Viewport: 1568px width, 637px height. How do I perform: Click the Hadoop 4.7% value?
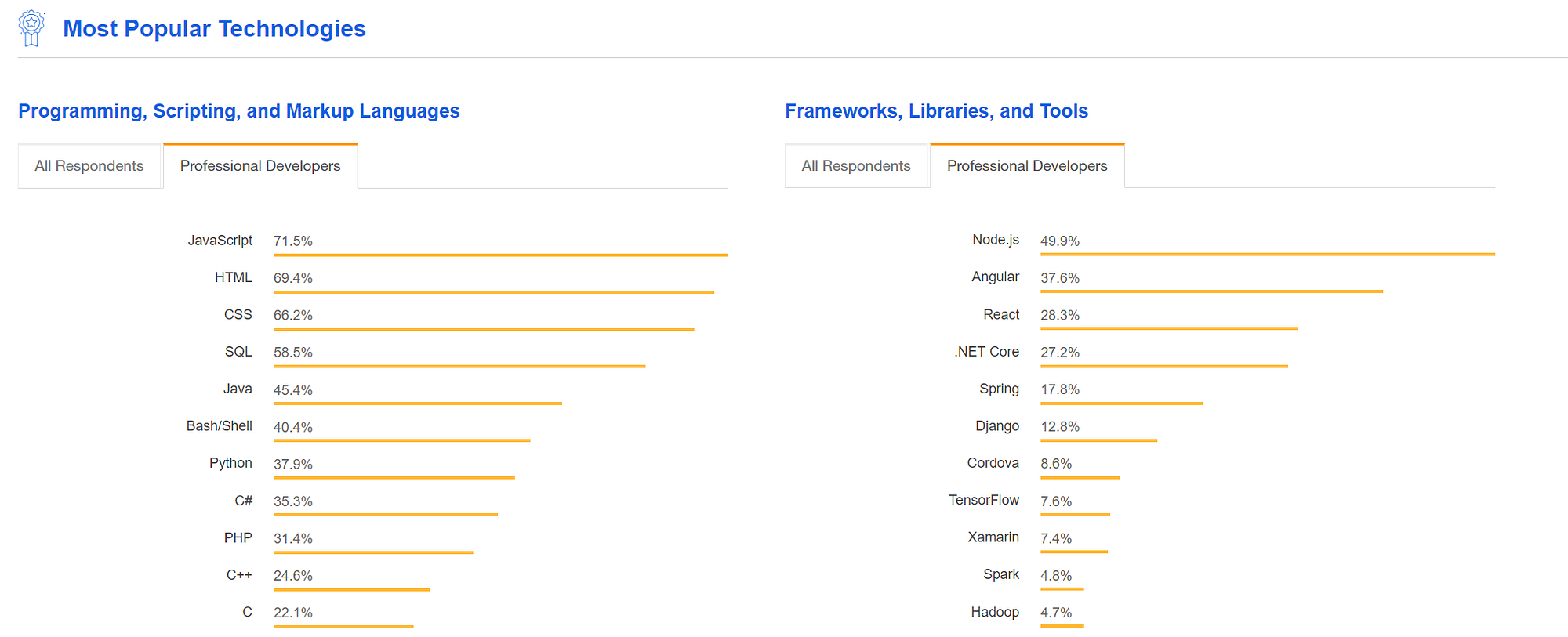(1056, 613)
